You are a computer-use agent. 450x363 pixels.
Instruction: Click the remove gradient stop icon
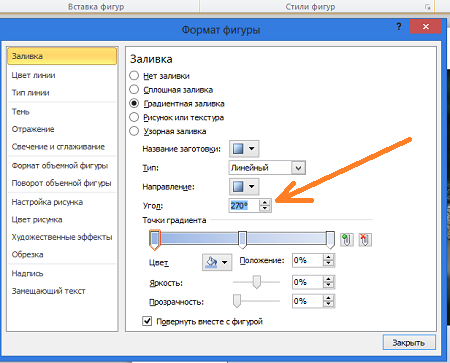click(365, 240)
